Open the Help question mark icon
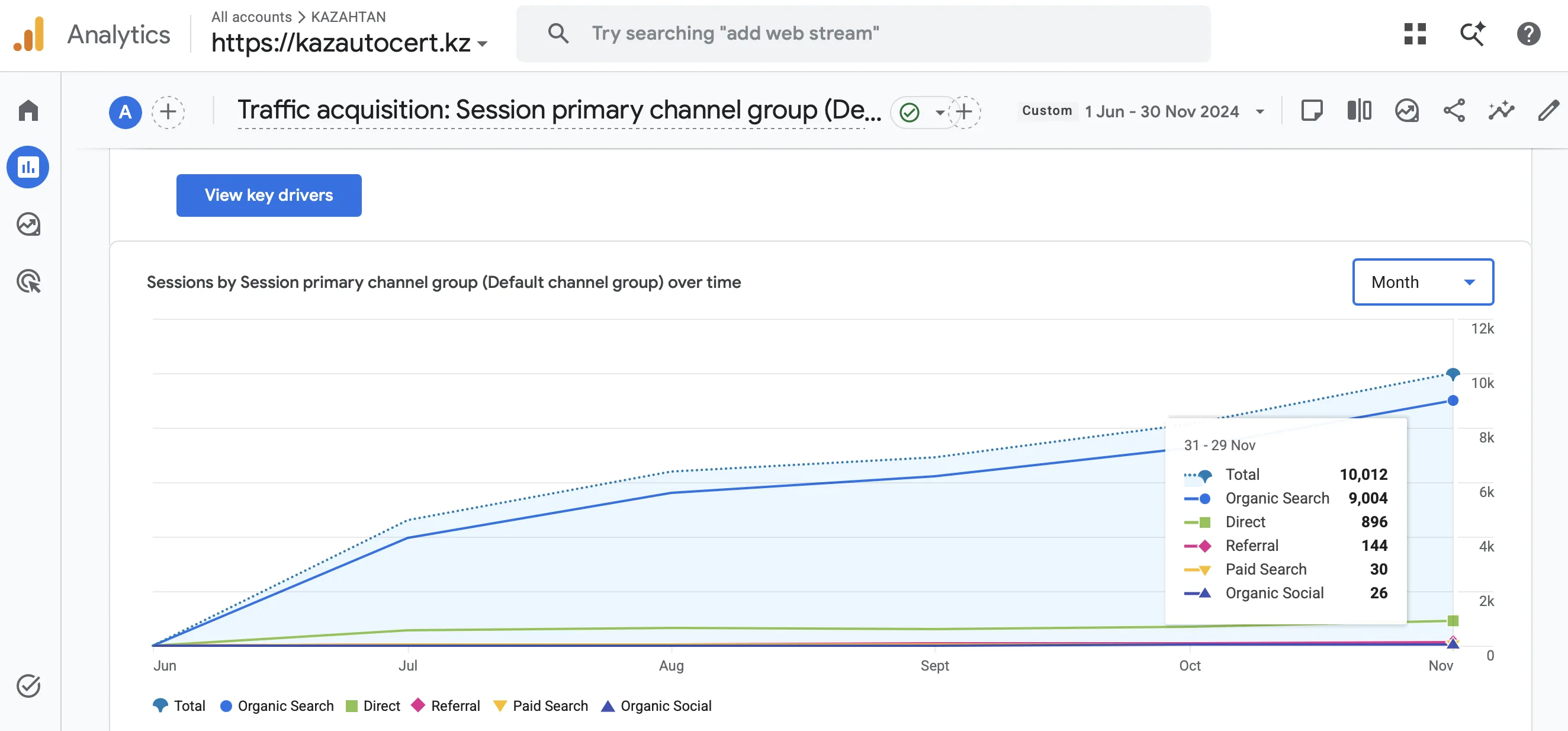This screenshot has width=1568, height=731. 1528,34
